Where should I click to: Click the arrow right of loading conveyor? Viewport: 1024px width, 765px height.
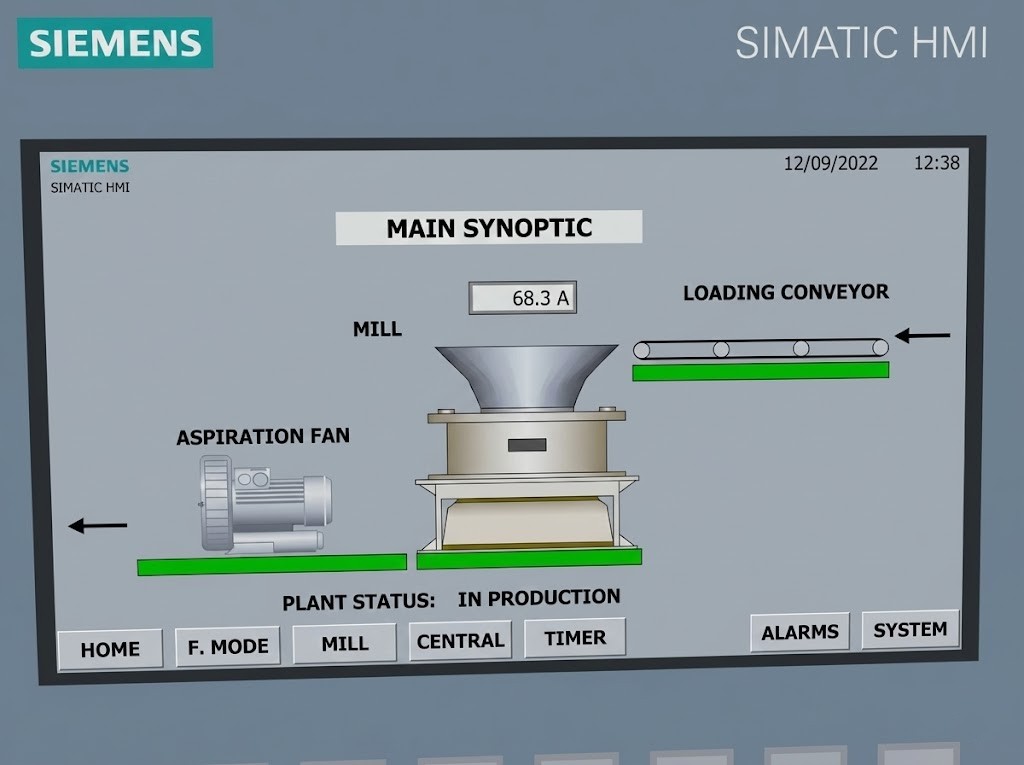tap(922, 336)
